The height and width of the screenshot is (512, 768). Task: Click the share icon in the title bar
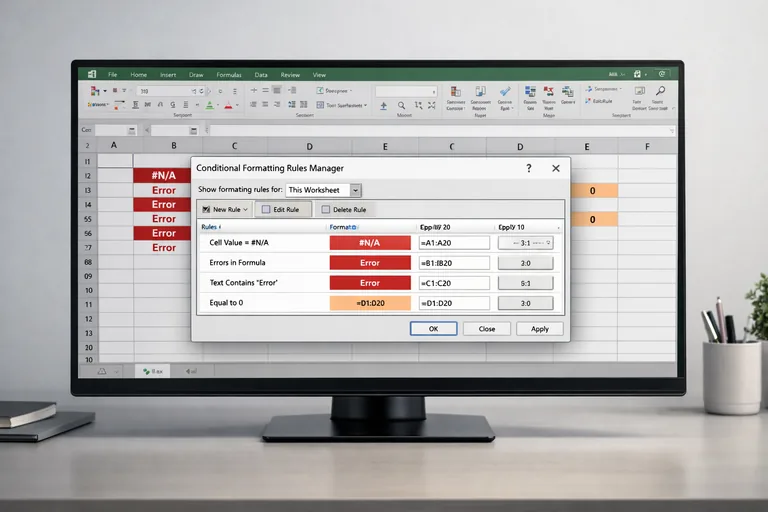click(x=637, y=74)
